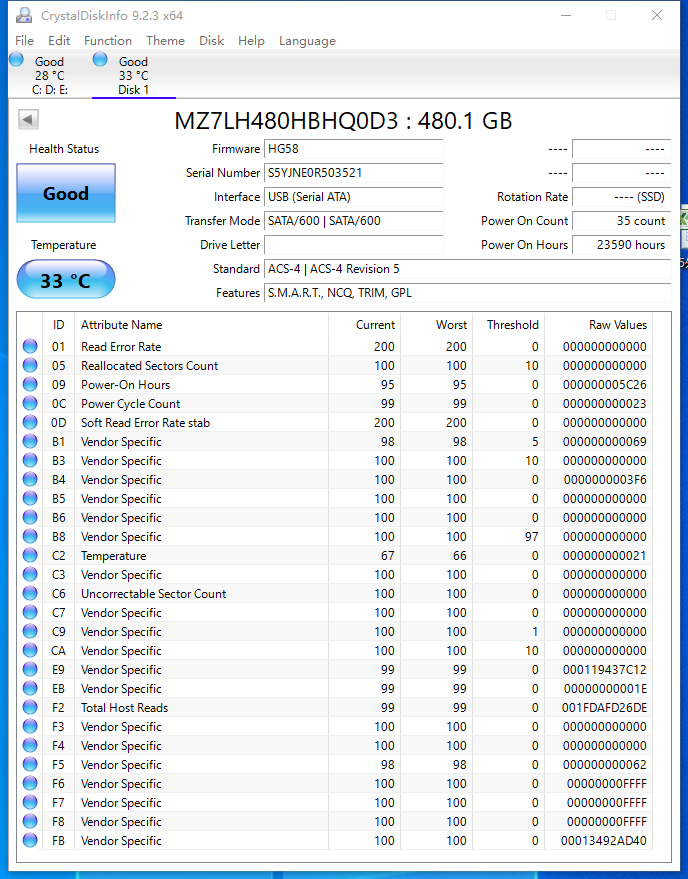Screen dimensions: 688x879
Task: Click the ID column header
Action: click(x=58, y=325)
